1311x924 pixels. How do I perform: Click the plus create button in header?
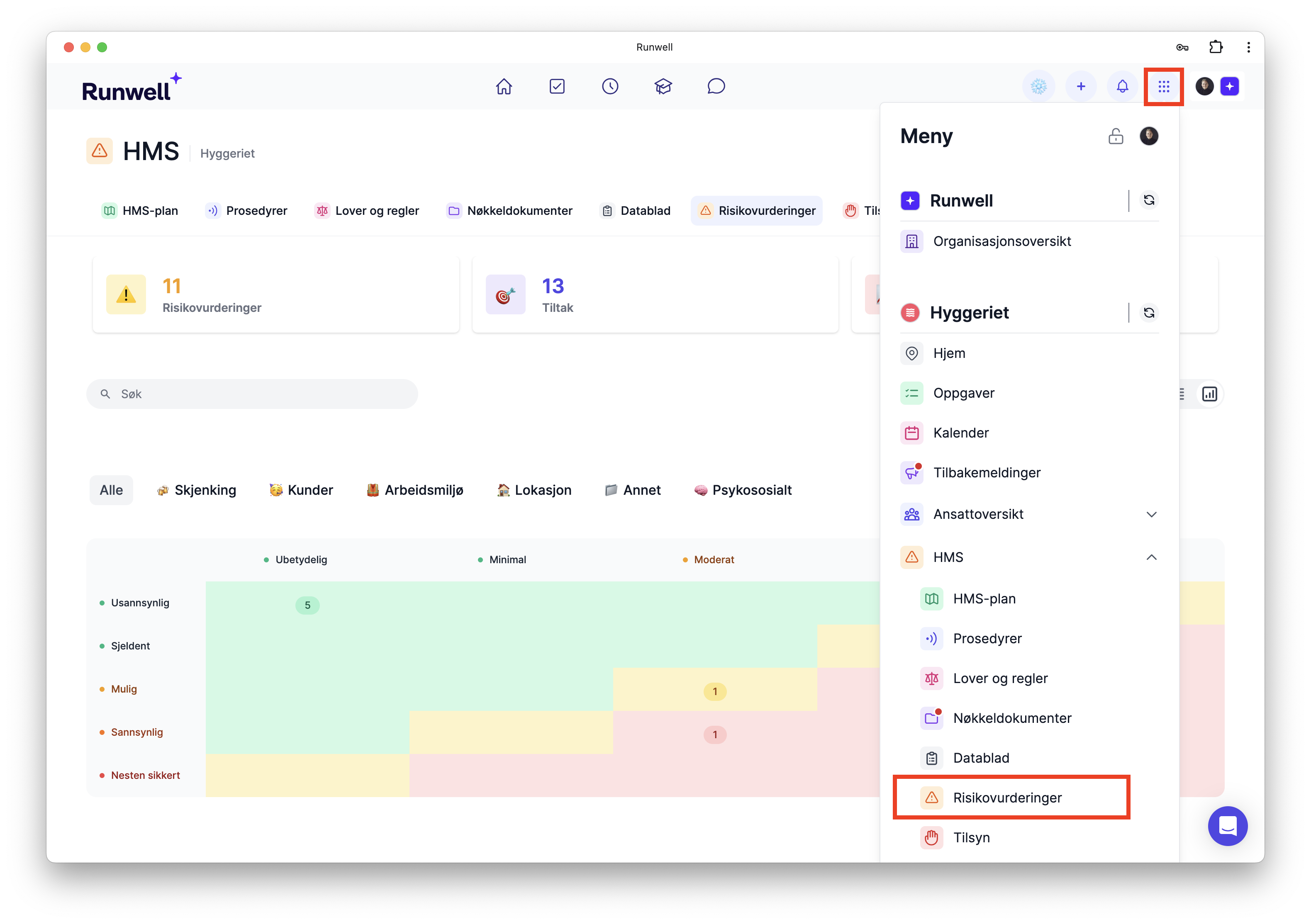1080,86
